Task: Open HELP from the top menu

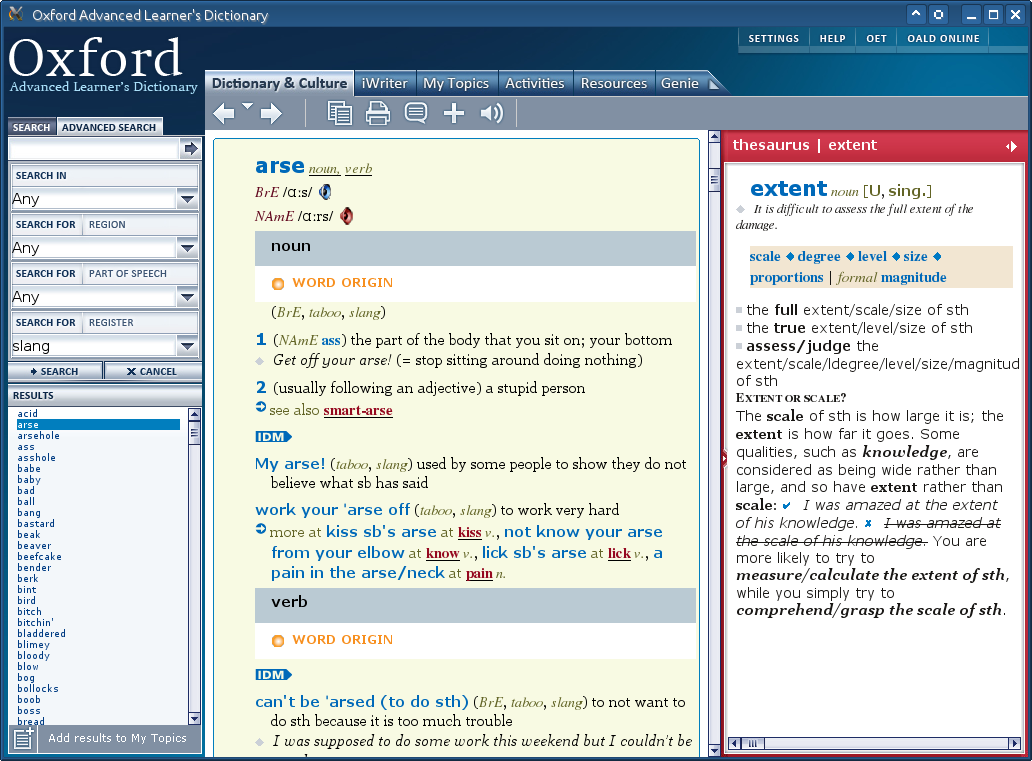Action: [x=833, y=38]
